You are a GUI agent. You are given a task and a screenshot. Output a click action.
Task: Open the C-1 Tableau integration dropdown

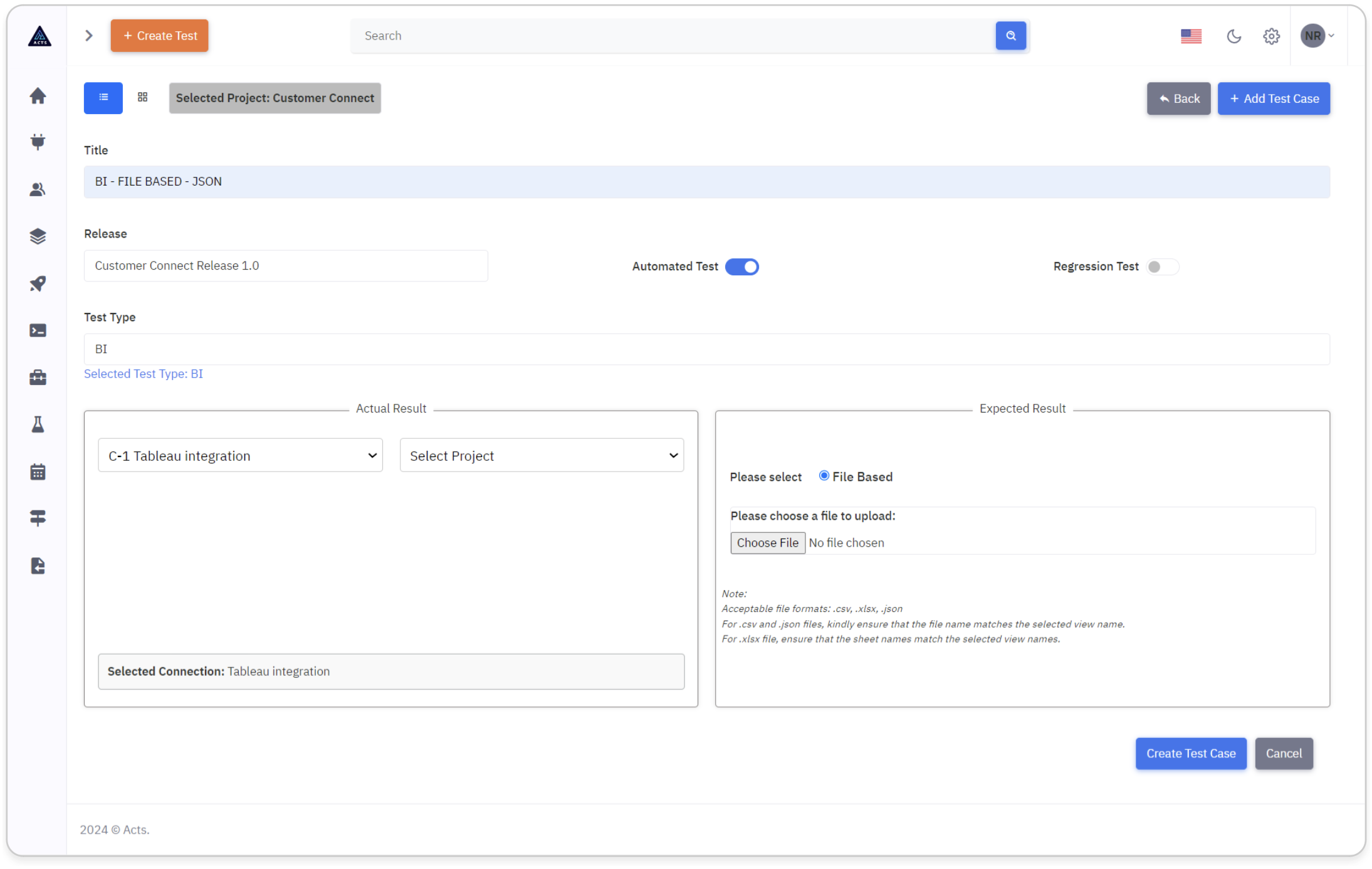pyautogui.click(x=240, y=456)
